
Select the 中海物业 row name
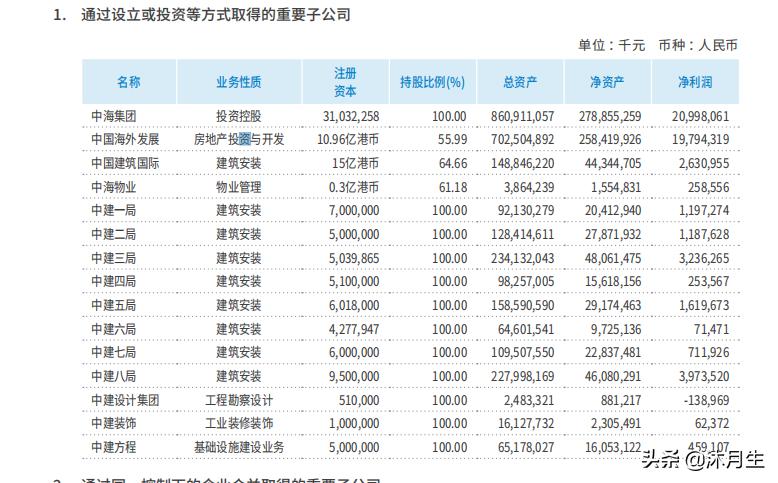pyautogui.click(x=114, y=187)
